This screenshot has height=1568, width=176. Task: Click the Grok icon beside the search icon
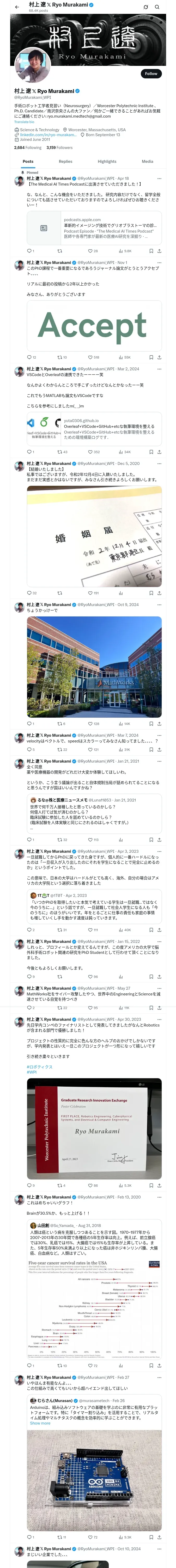[146, 7]
